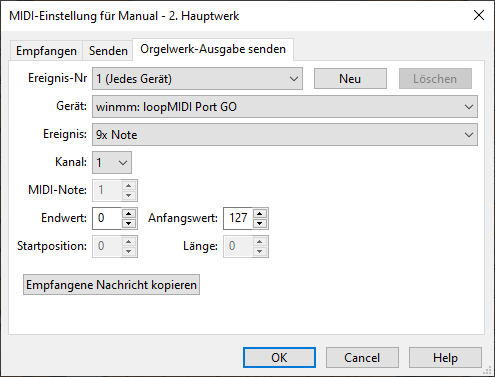Decrease the Endwert value with down arrow
Image resolution: width=495 pixels, height=377 pixels.
[x=129, y=224]
